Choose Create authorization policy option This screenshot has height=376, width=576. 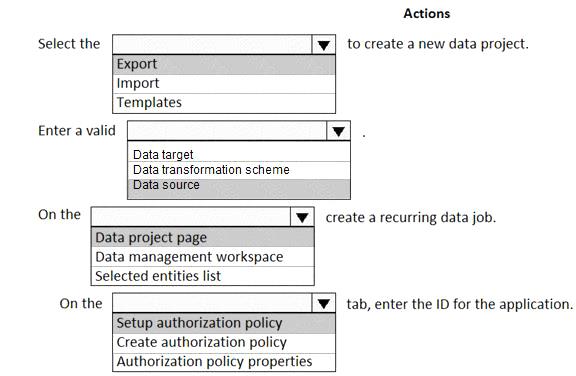pyautogui.click(x=224, y=343)
